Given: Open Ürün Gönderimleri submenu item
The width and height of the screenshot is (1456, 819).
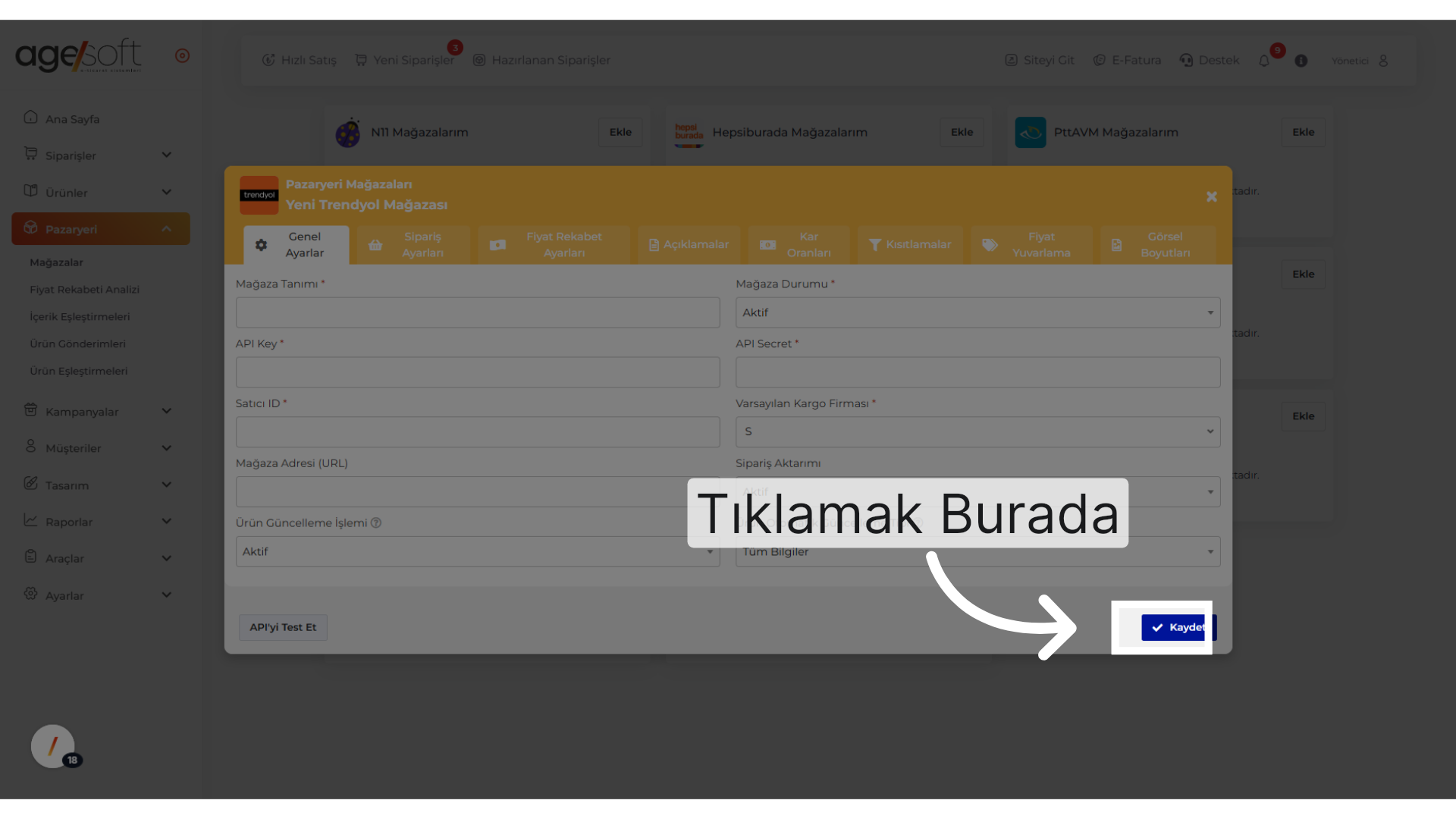Looking at the screenshot, I should point(78,344).
